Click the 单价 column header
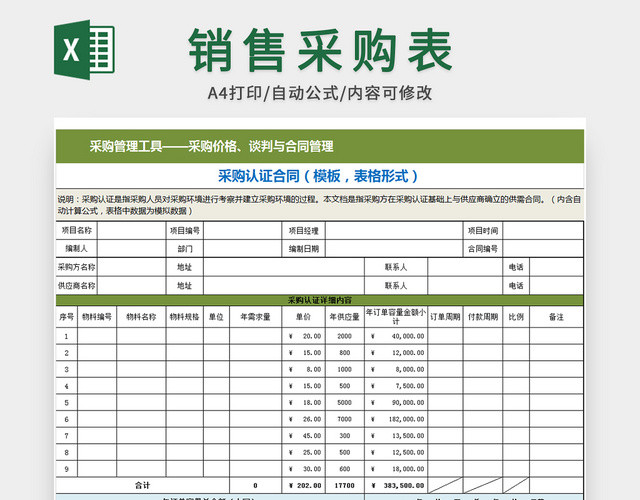The image size is (640, 500). (x=303, y=317)
